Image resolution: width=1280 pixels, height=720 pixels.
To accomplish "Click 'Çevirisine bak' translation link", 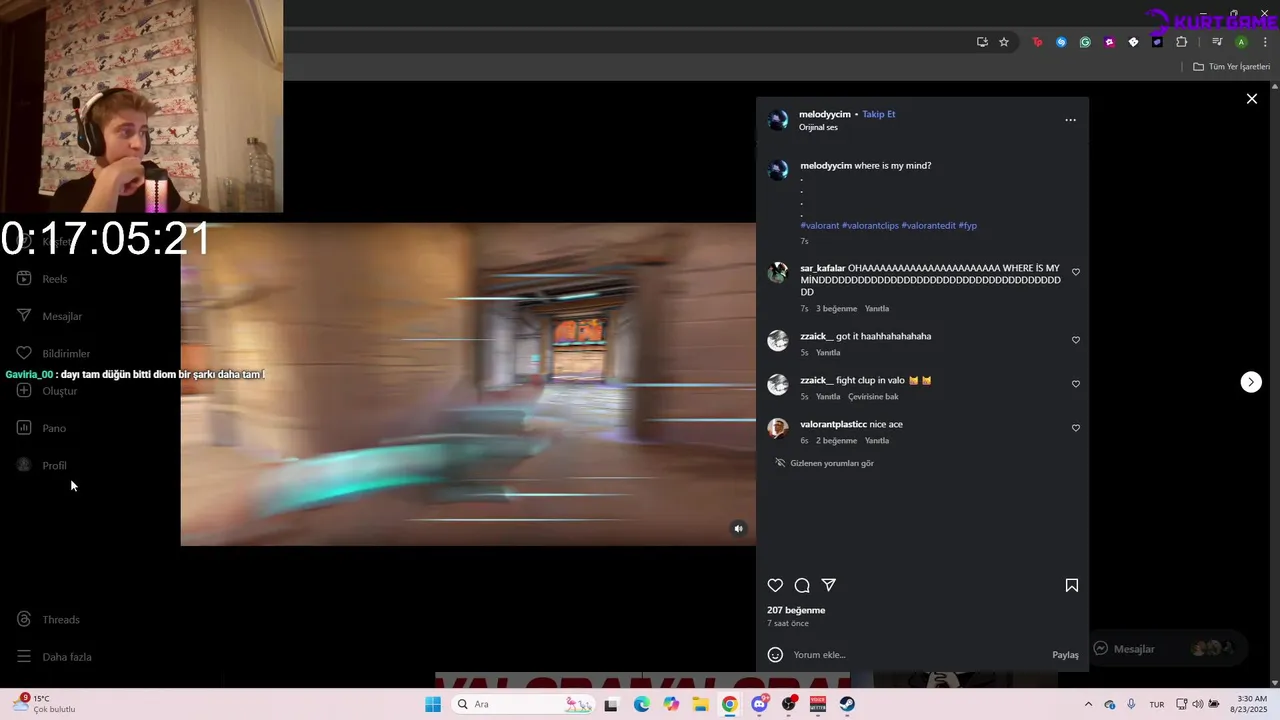I will (x=873, y=397).
